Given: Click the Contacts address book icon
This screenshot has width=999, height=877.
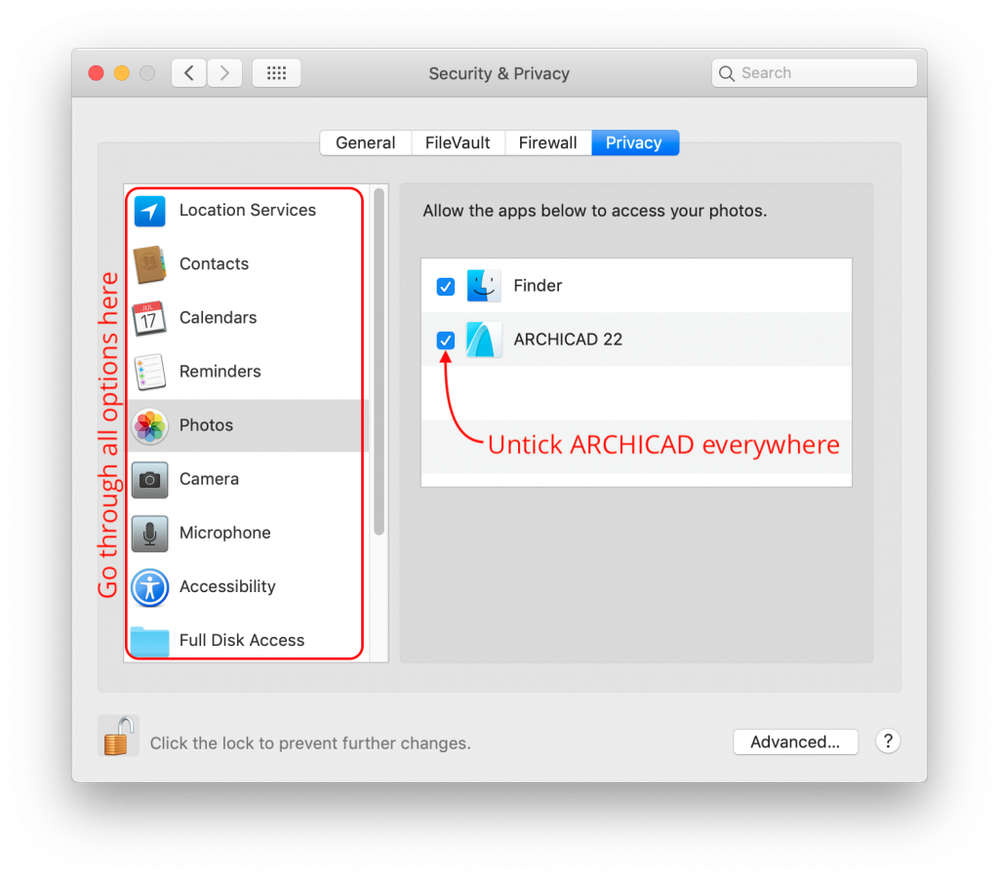Looking at the screenshot, I should pyautogui.click(x=150, y=264).
